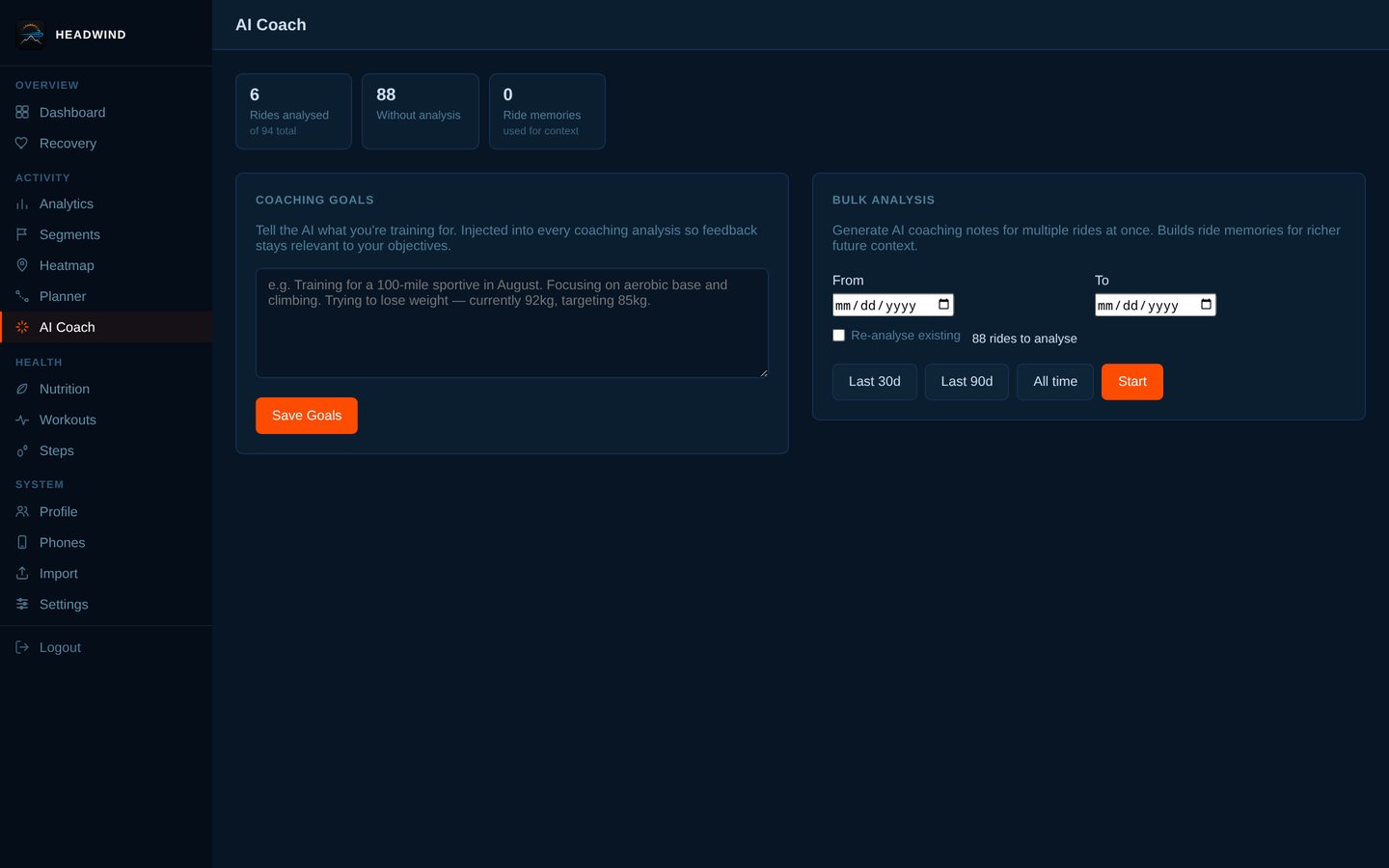This screenshot has height=868, width=1389.
Task: Click the Steps footprint icon
Action: click(x=22, y=451)
